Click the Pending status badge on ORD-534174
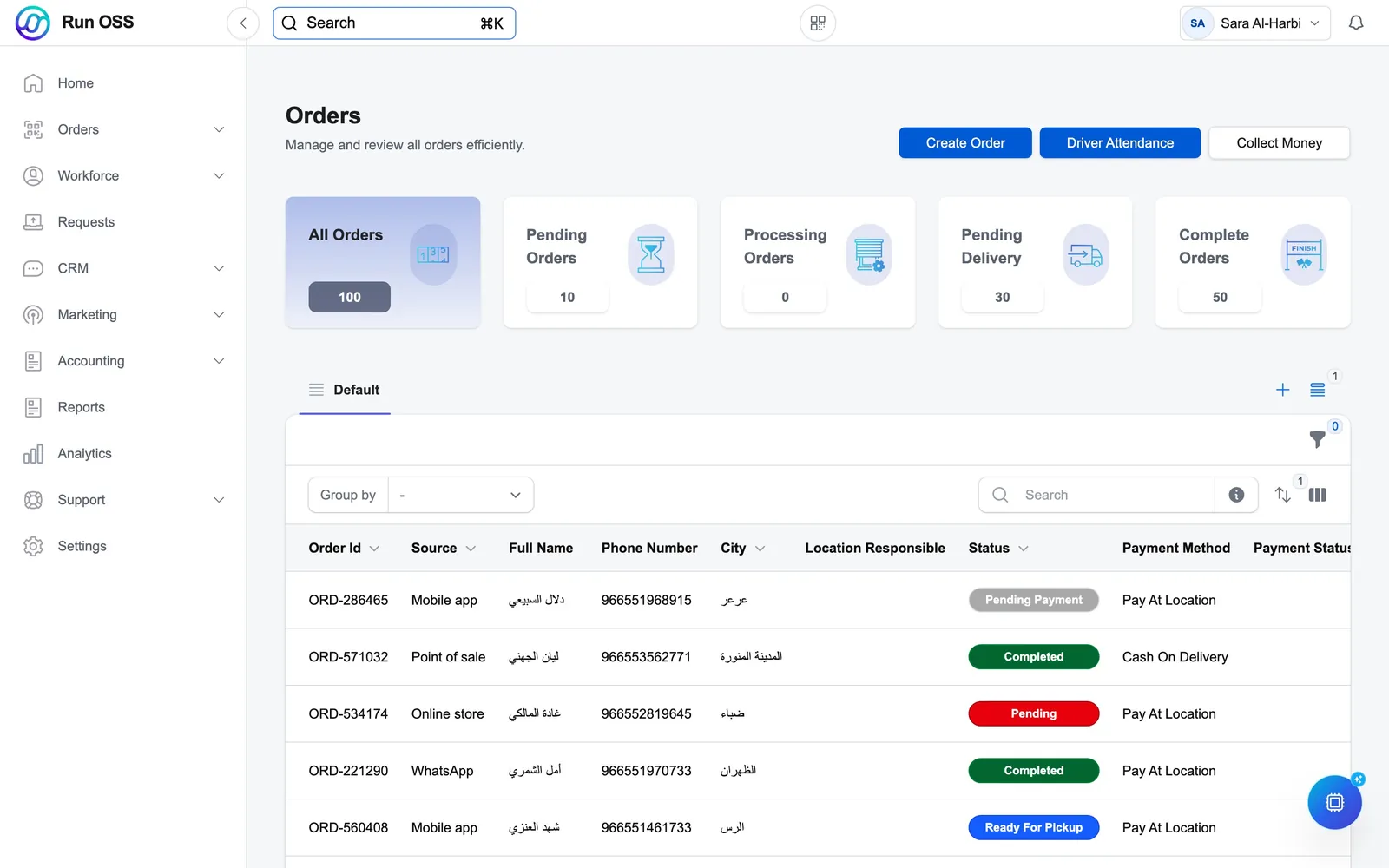The image size is (1389, 868). 1033,713
